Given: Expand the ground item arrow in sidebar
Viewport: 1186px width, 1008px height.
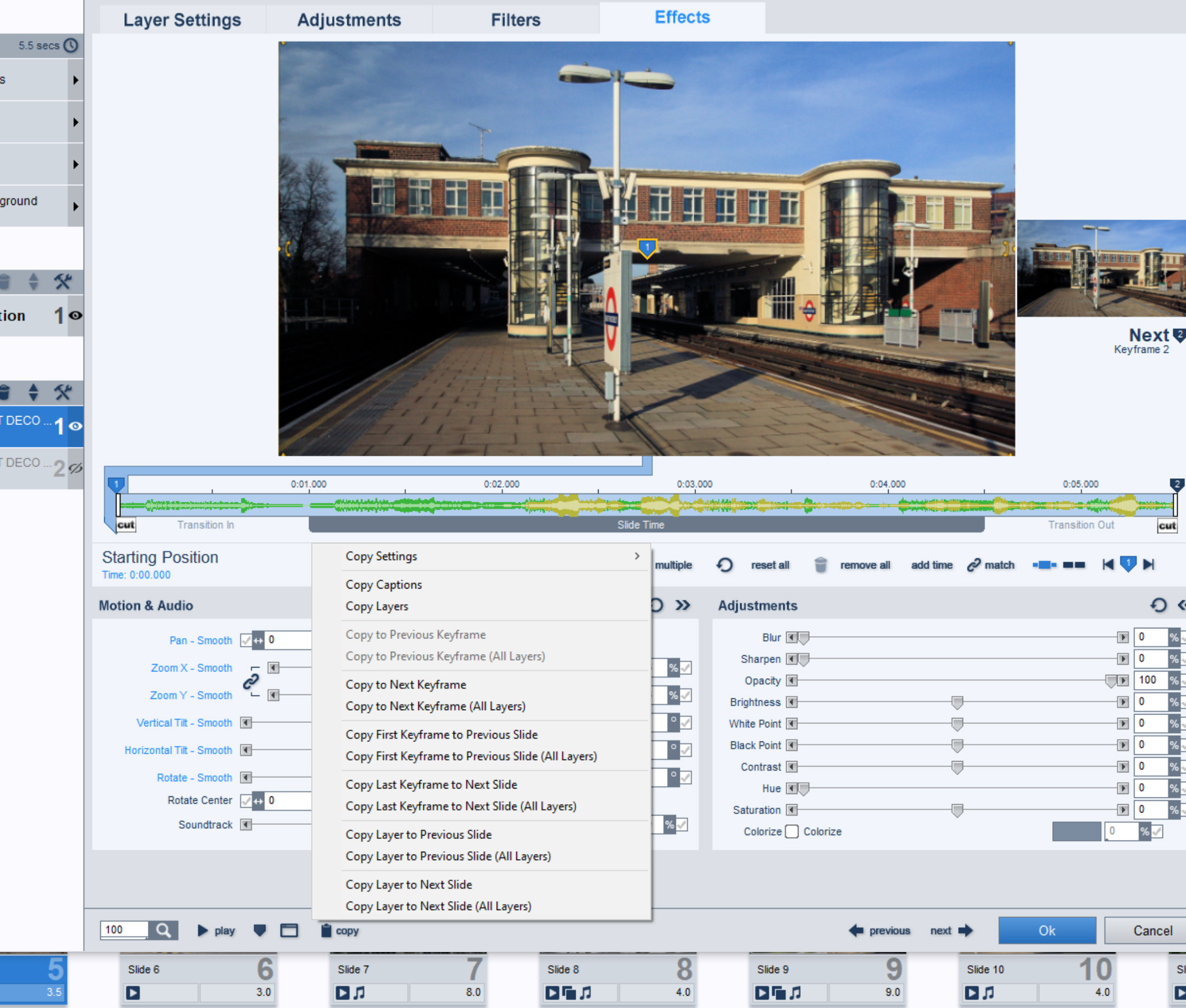Looking at the screenshot, I should [76, 206].
